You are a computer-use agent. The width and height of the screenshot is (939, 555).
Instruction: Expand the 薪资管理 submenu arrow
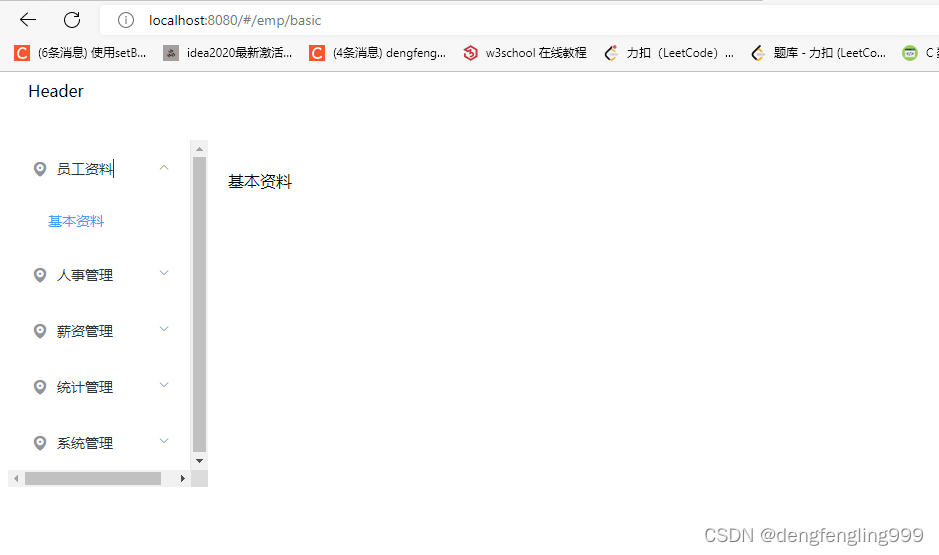[164, 329]
